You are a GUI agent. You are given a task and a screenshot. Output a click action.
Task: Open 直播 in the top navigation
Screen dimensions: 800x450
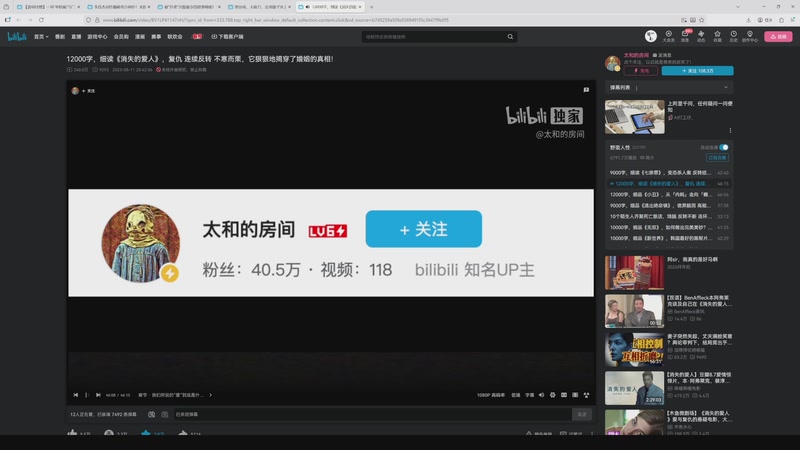76,37
